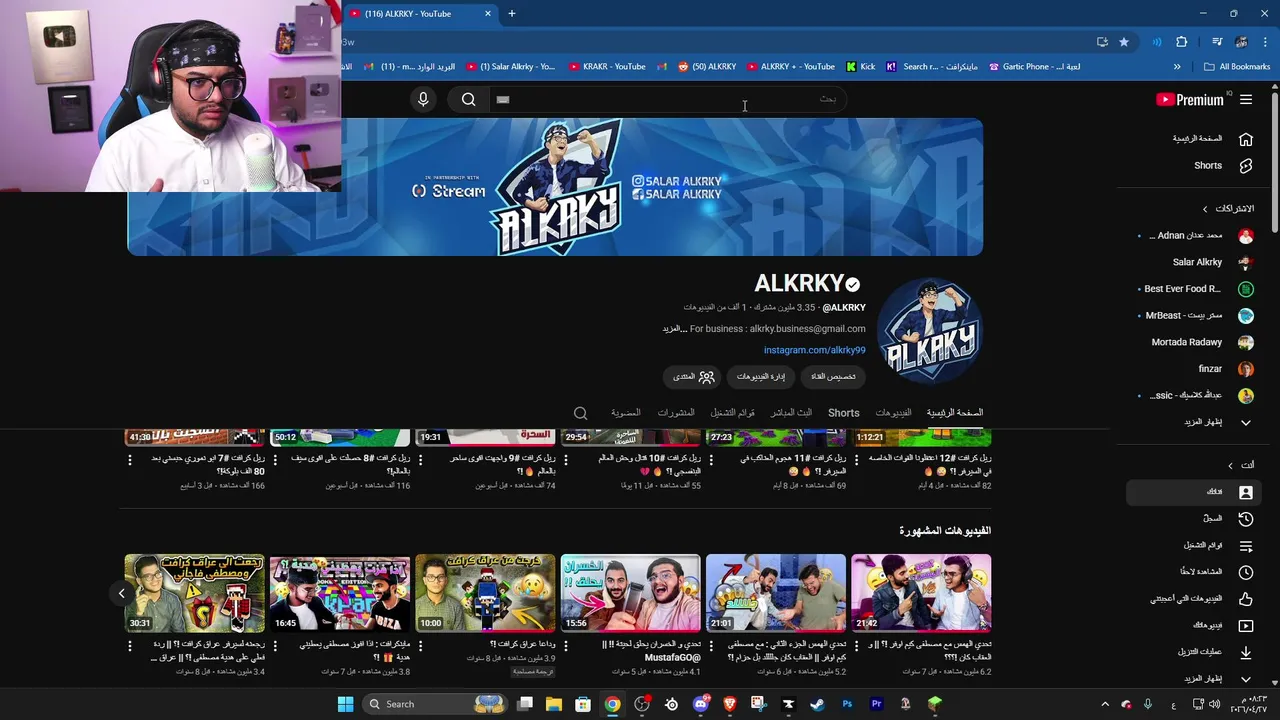Click into the YouTube search field

pos(668,99)
